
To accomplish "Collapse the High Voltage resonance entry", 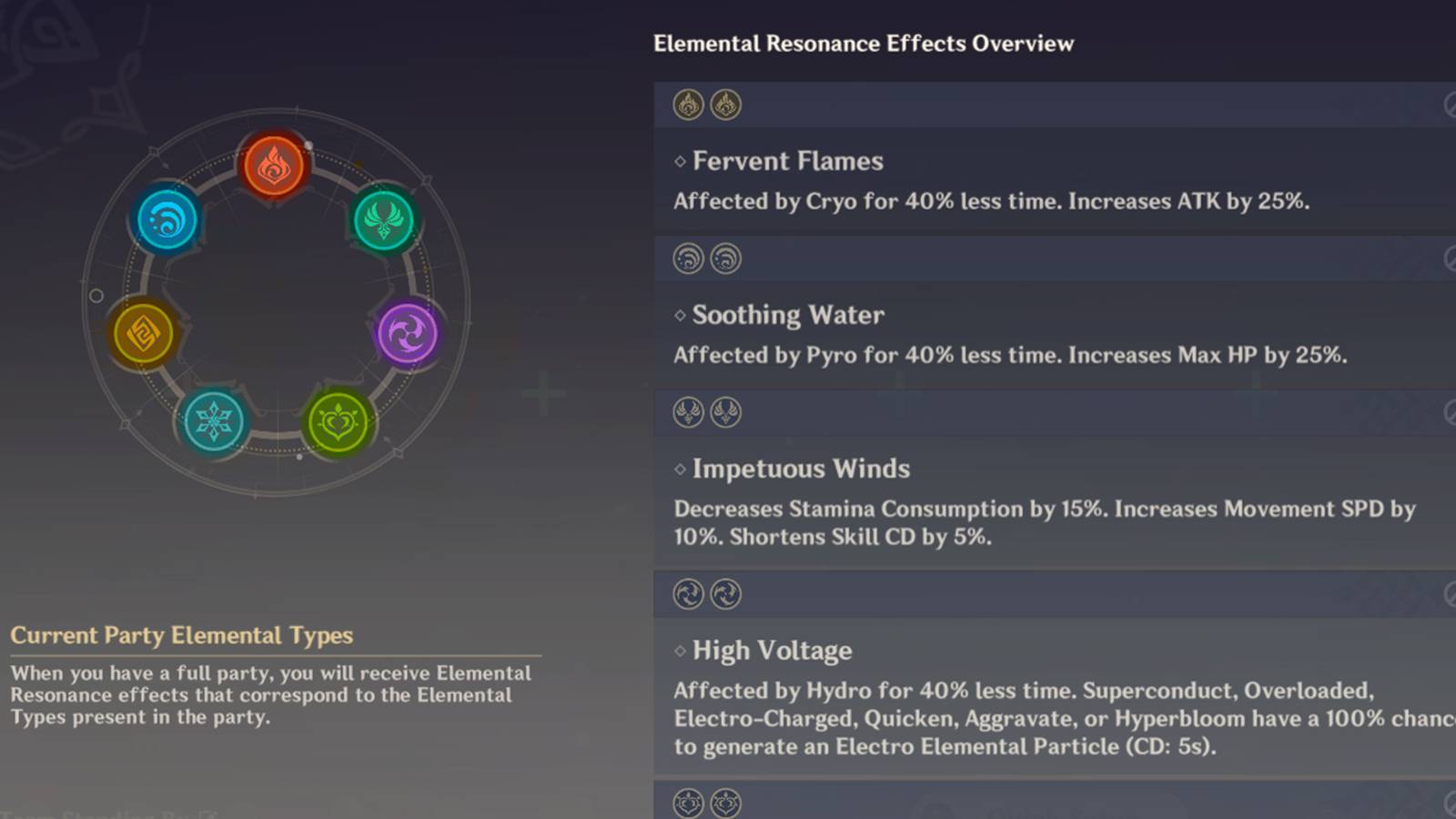I will click(x=773, y=651).
